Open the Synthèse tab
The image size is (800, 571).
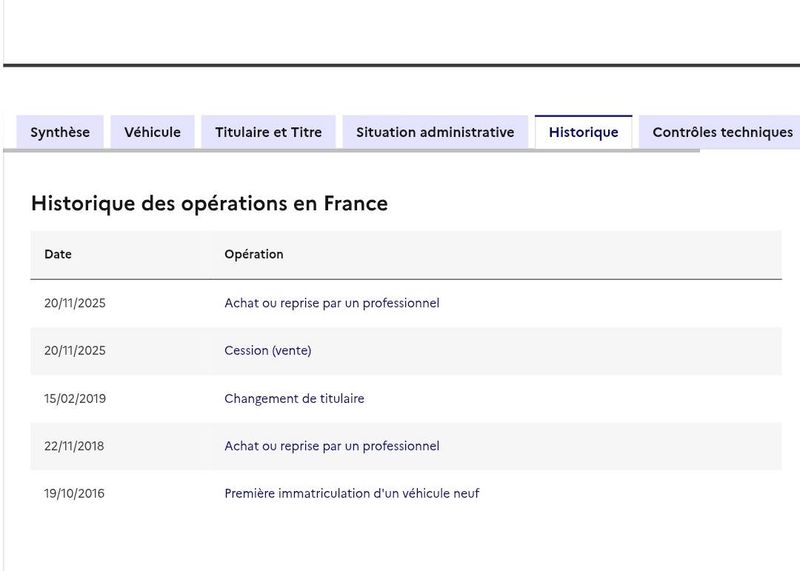[60, 132]
